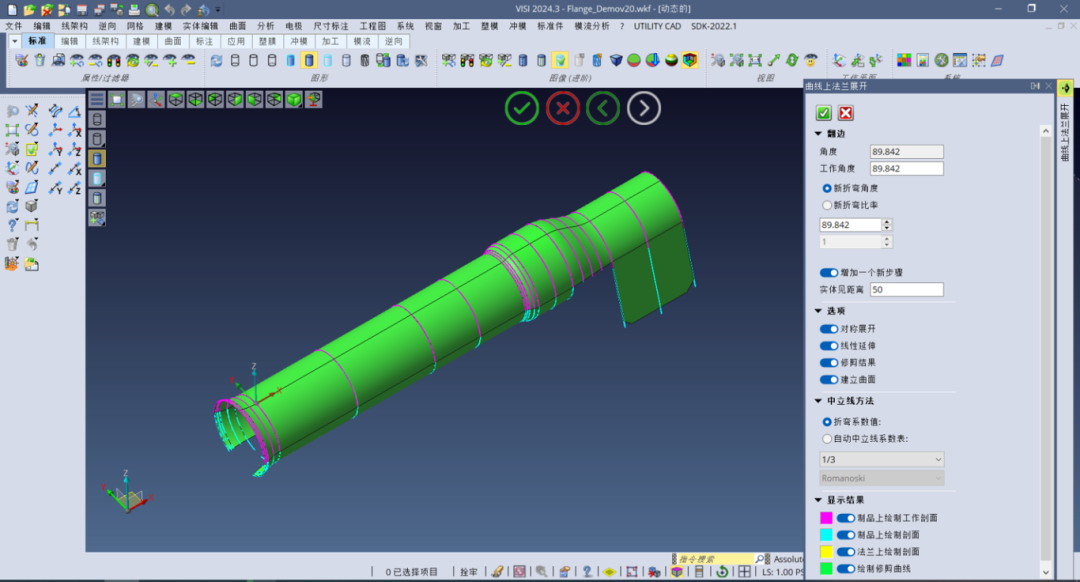The height and width of the screenshot is (582, 1080).
Task: Toggle 制品上绘制剖面 display switch
Action: (x=846, y=535)
